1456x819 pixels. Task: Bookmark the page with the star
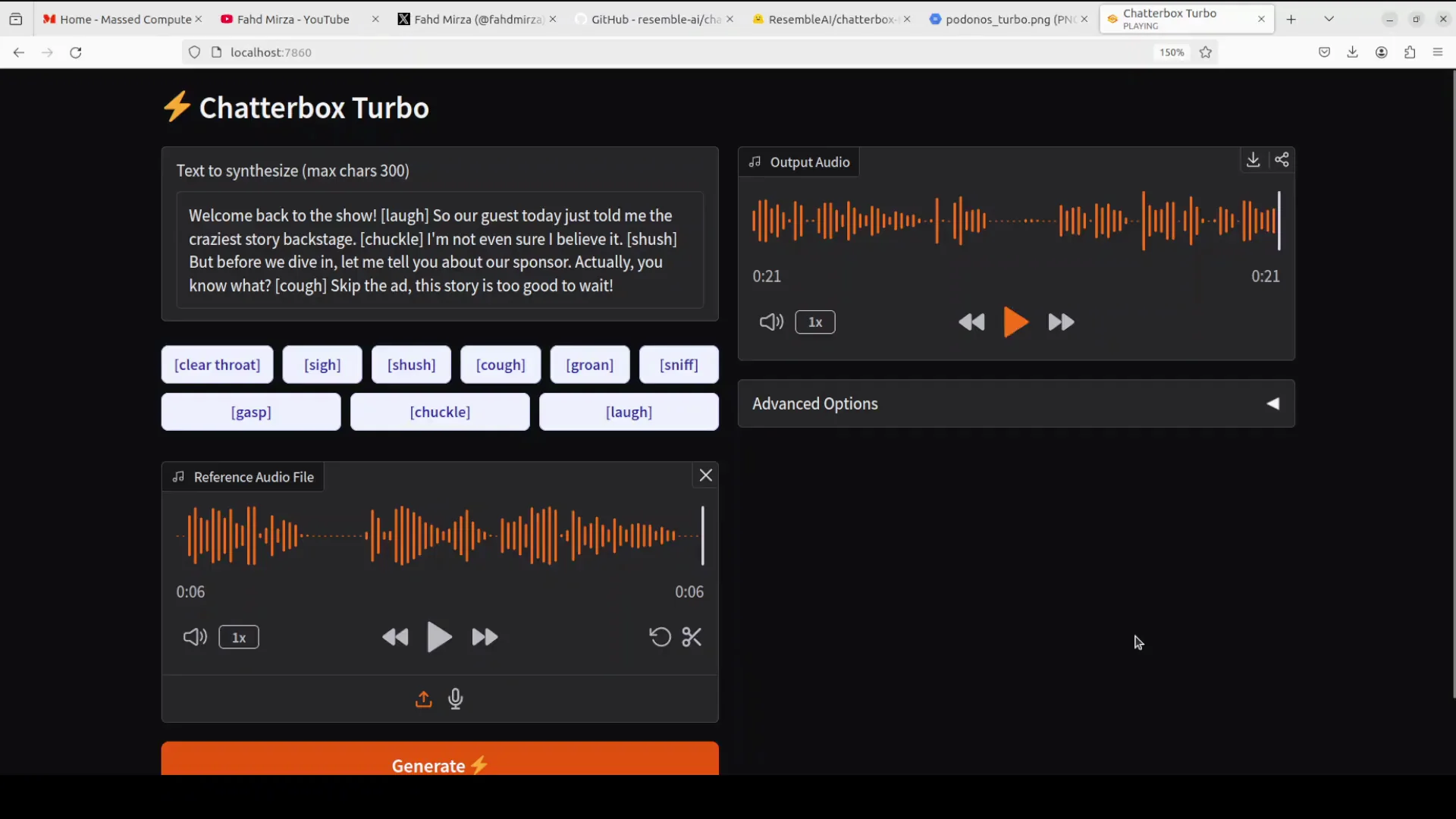tap(1206, 52)
